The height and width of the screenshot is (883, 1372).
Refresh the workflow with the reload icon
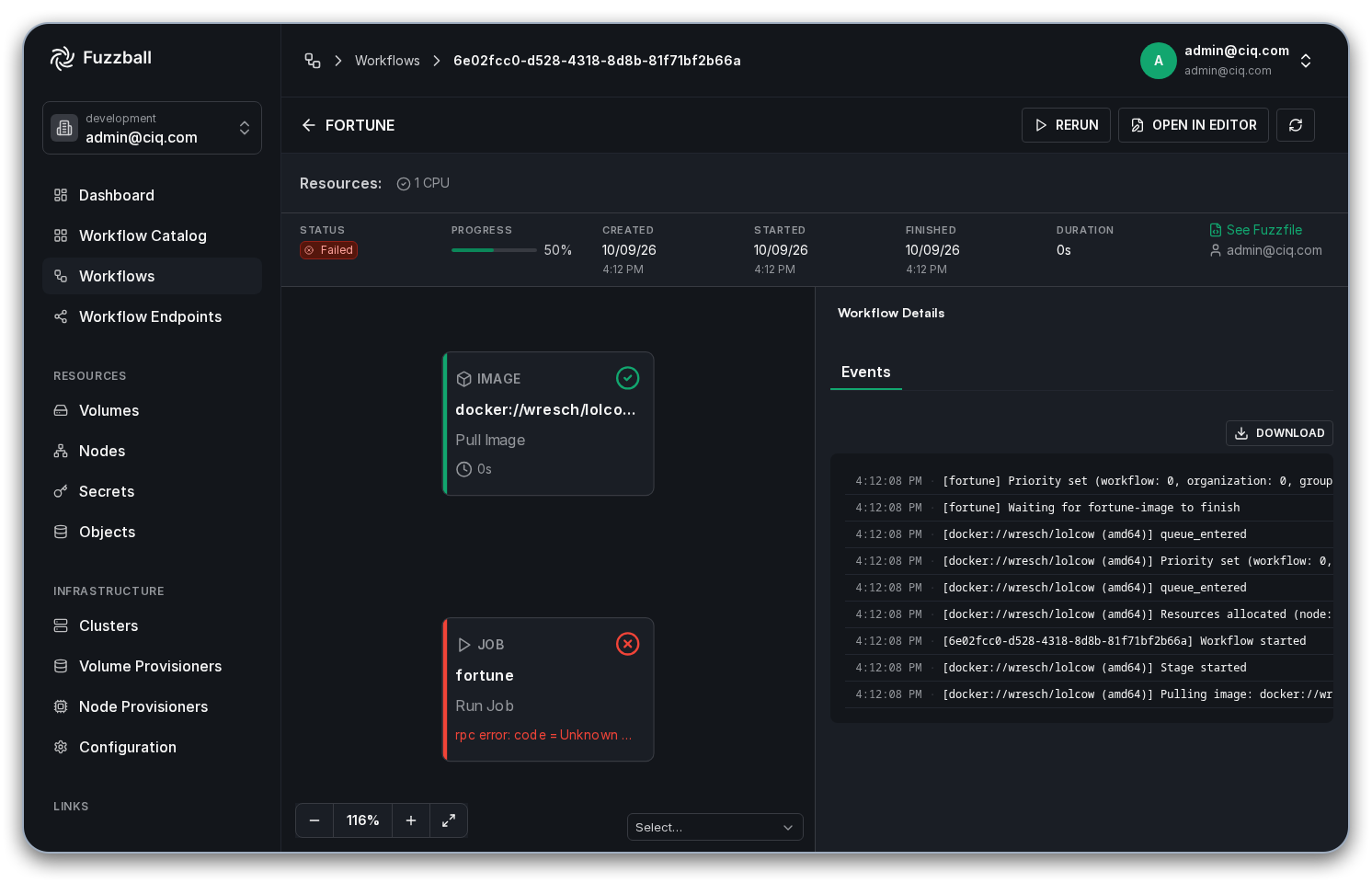click(x=1296, y=125)
